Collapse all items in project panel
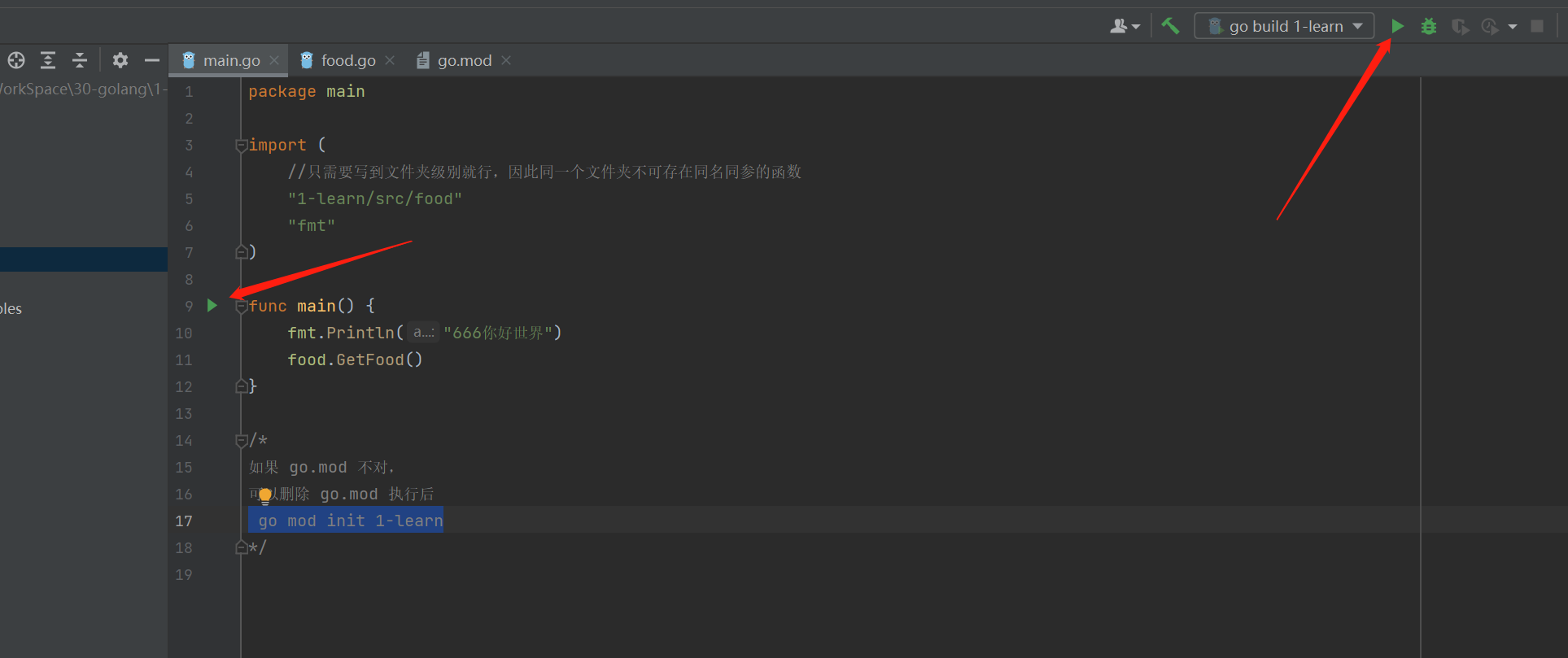 80,60
